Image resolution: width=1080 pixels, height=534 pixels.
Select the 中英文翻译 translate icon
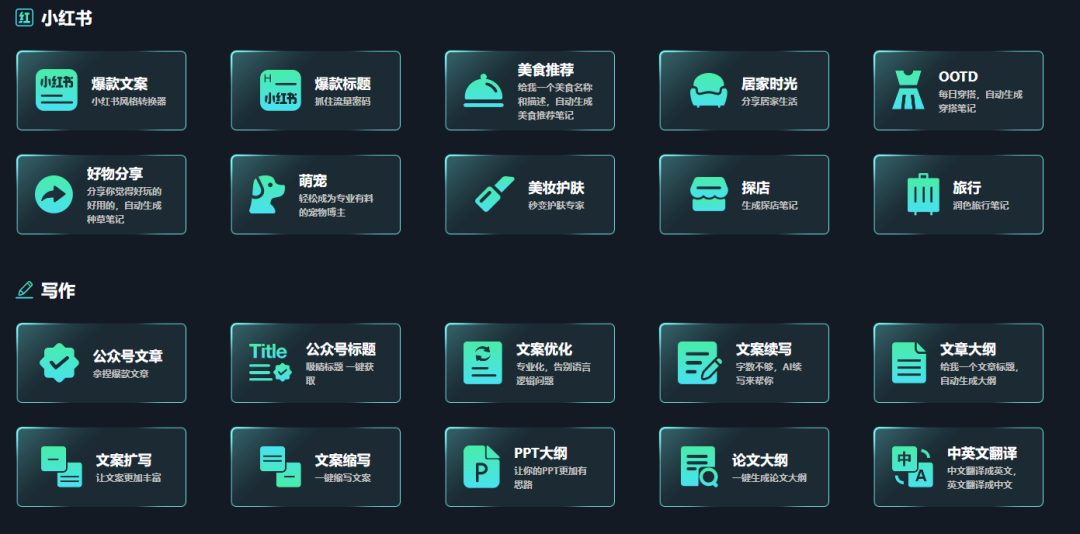[x=910, y=467]
